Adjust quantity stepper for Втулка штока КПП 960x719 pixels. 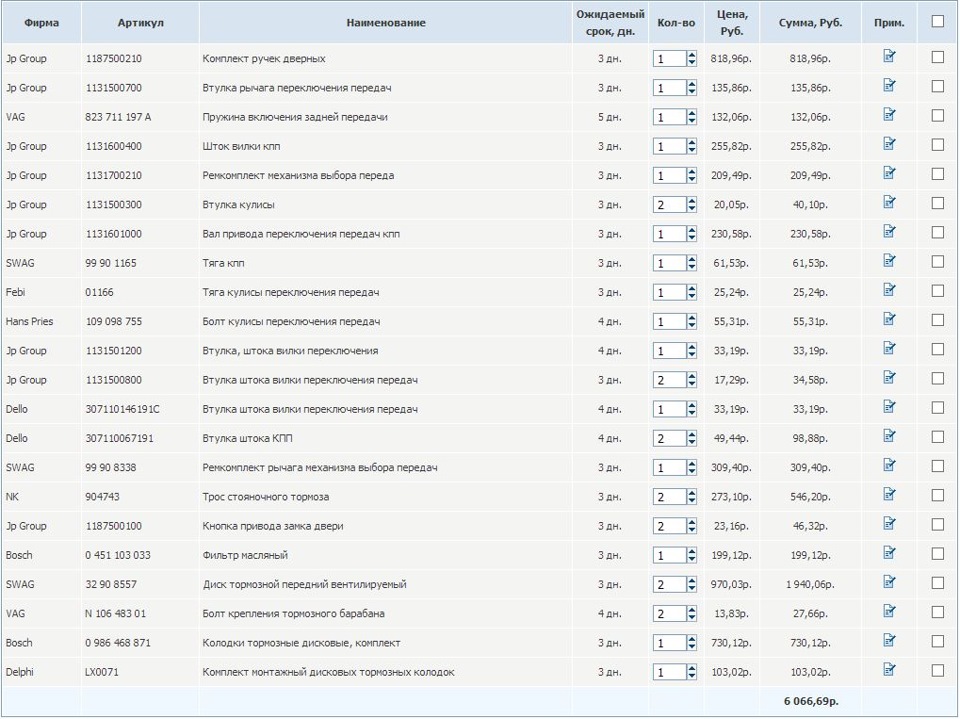coord(692,439)
